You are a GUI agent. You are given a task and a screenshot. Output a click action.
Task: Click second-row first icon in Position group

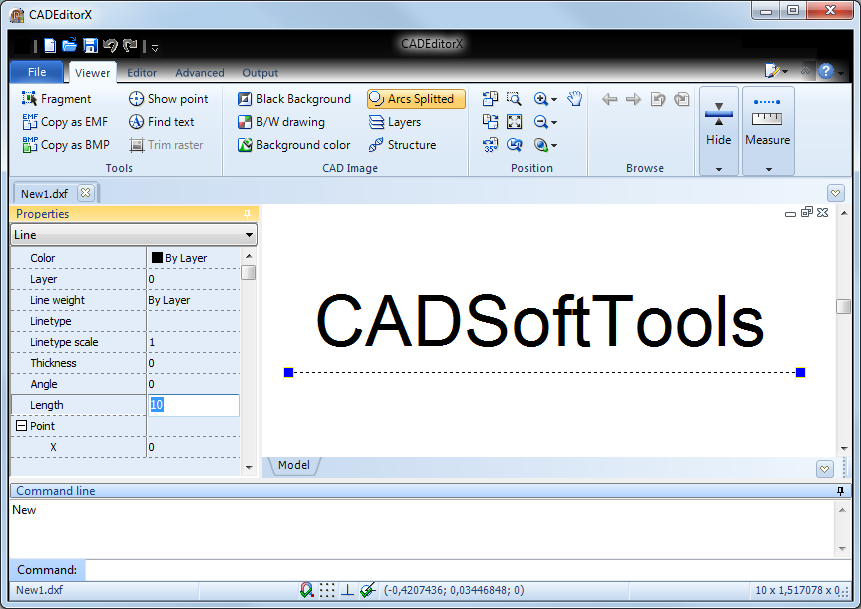[x=490, y=121]
